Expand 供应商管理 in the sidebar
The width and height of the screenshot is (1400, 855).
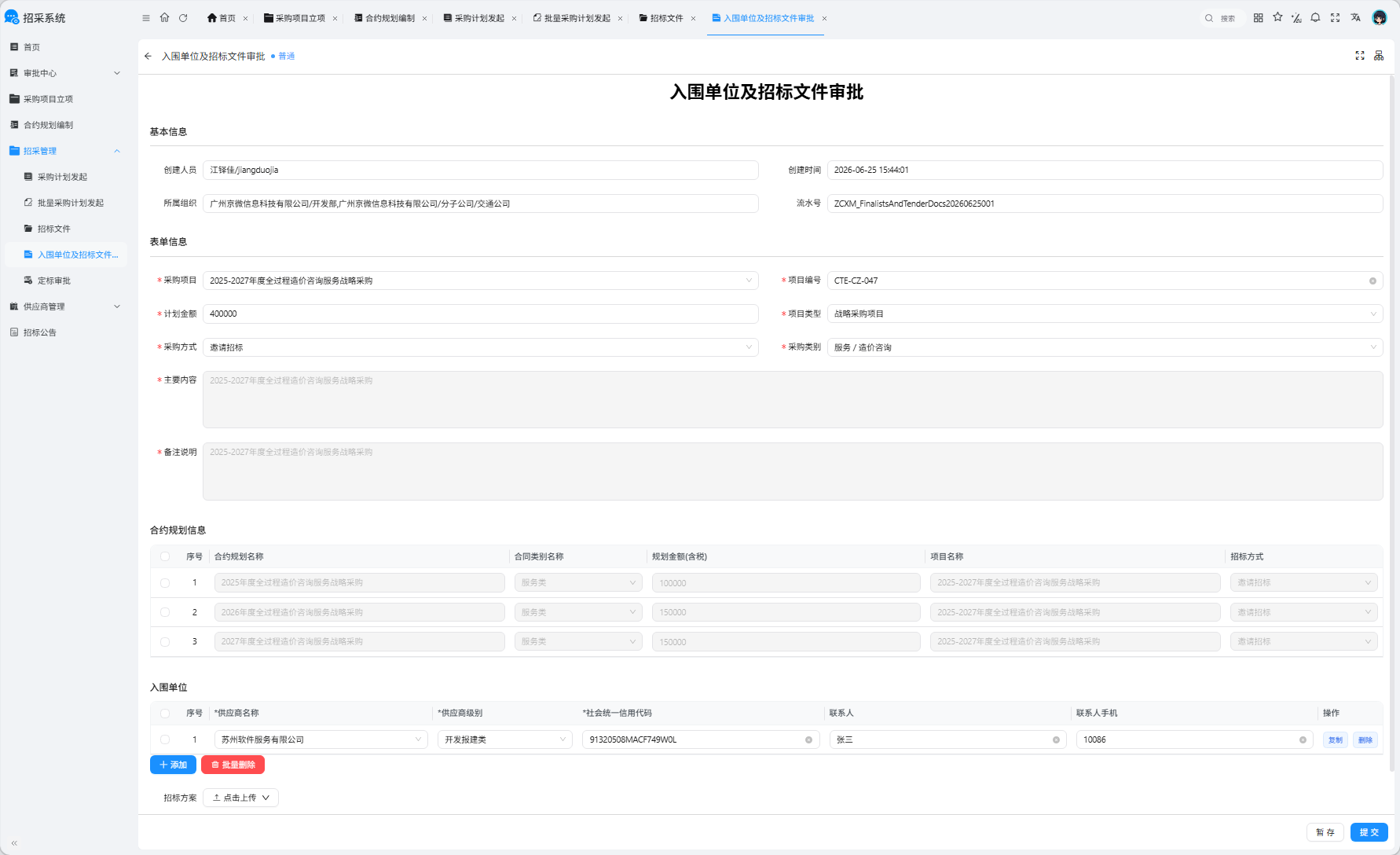(x=65, y=306)
